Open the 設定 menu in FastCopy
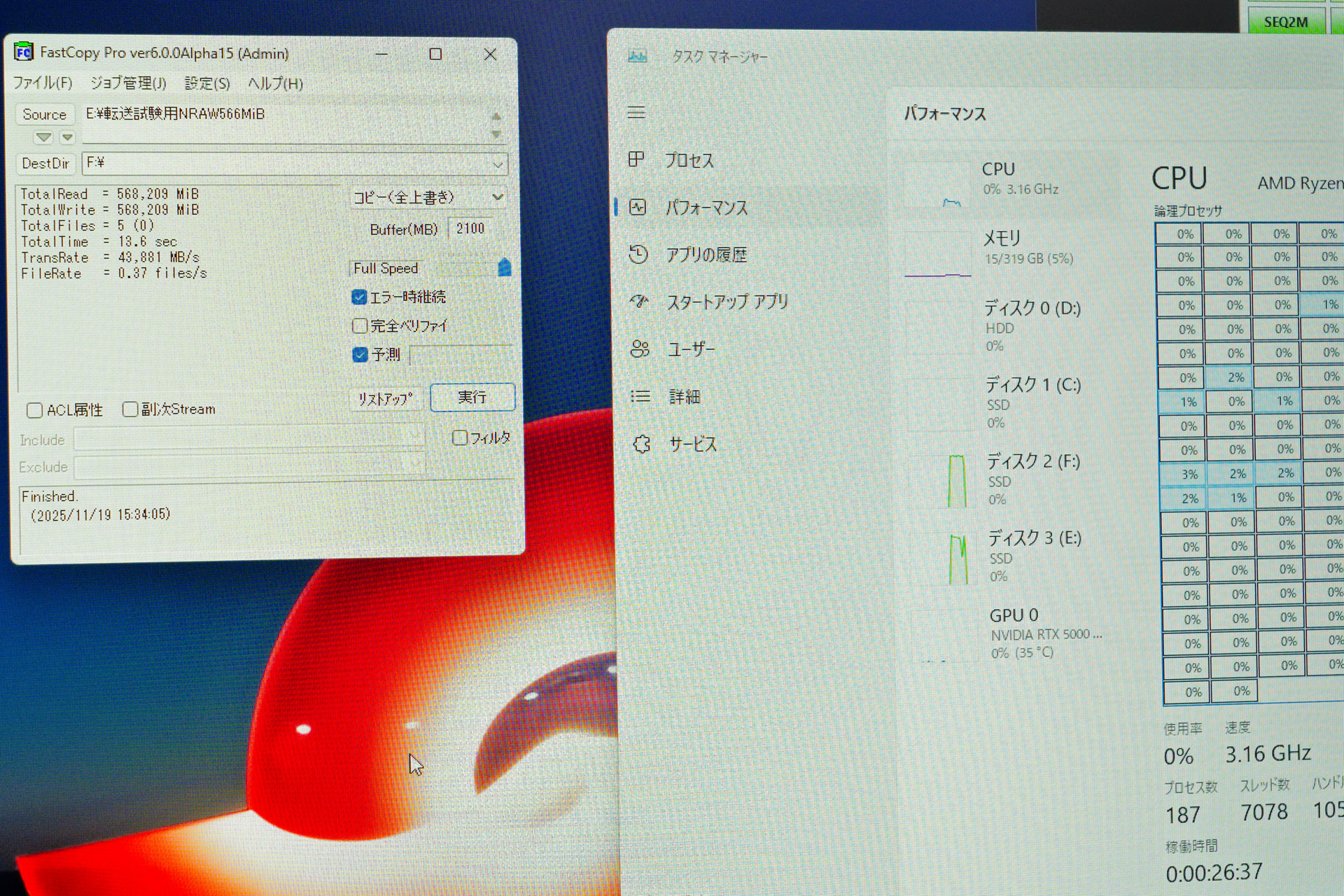Image resolution: width=1344 pixels, height=896 pixels. point(206,83)
